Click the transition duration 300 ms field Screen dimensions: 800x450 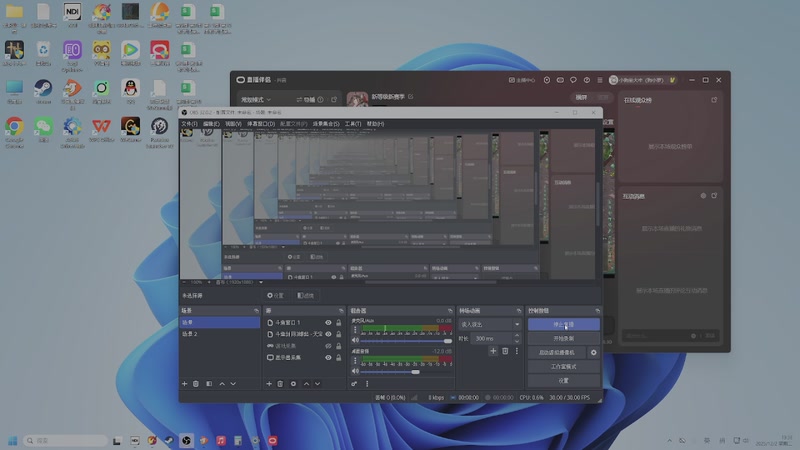pos(492,338)
